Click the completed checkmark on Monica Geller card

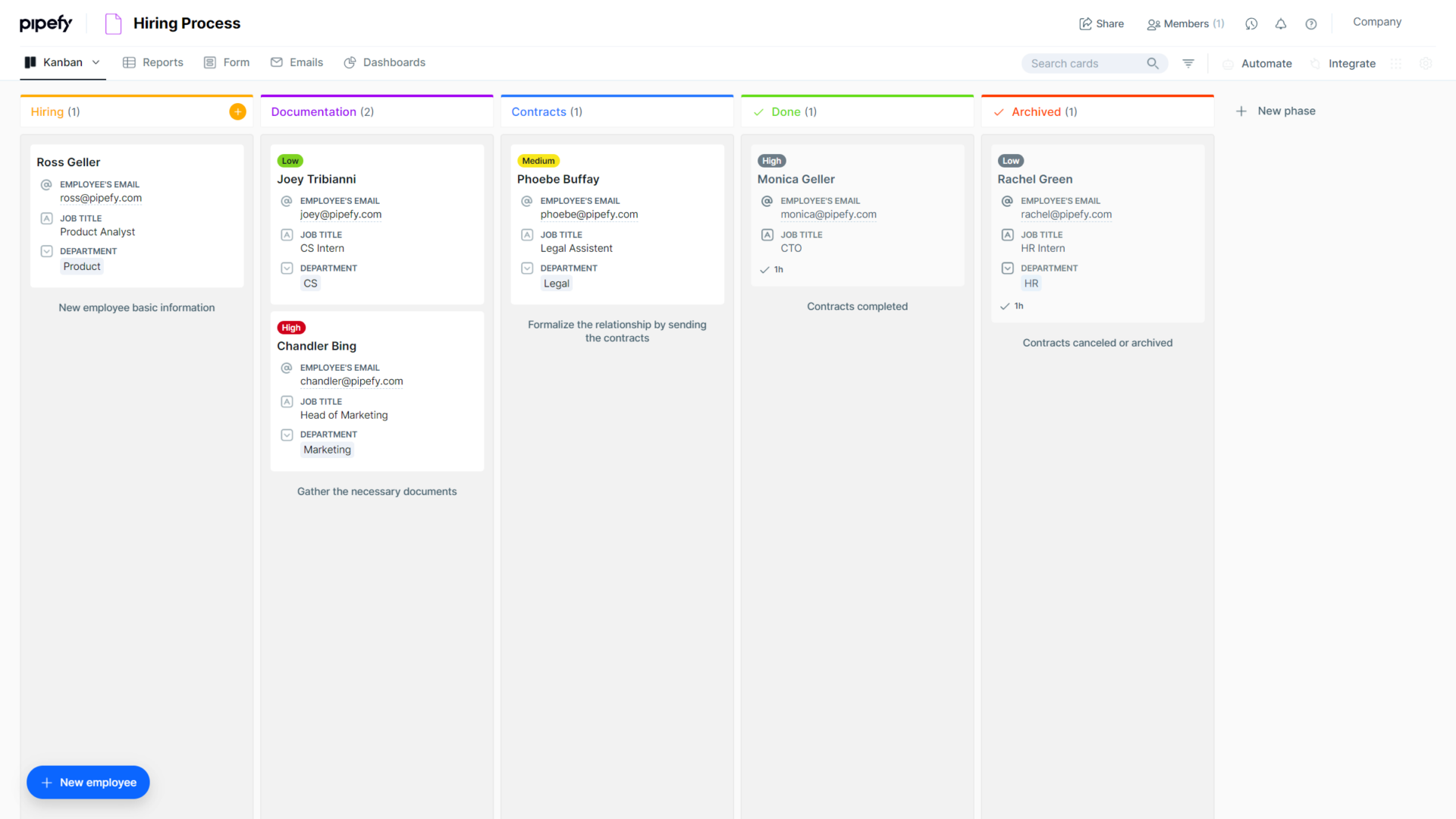pos(764,269)
